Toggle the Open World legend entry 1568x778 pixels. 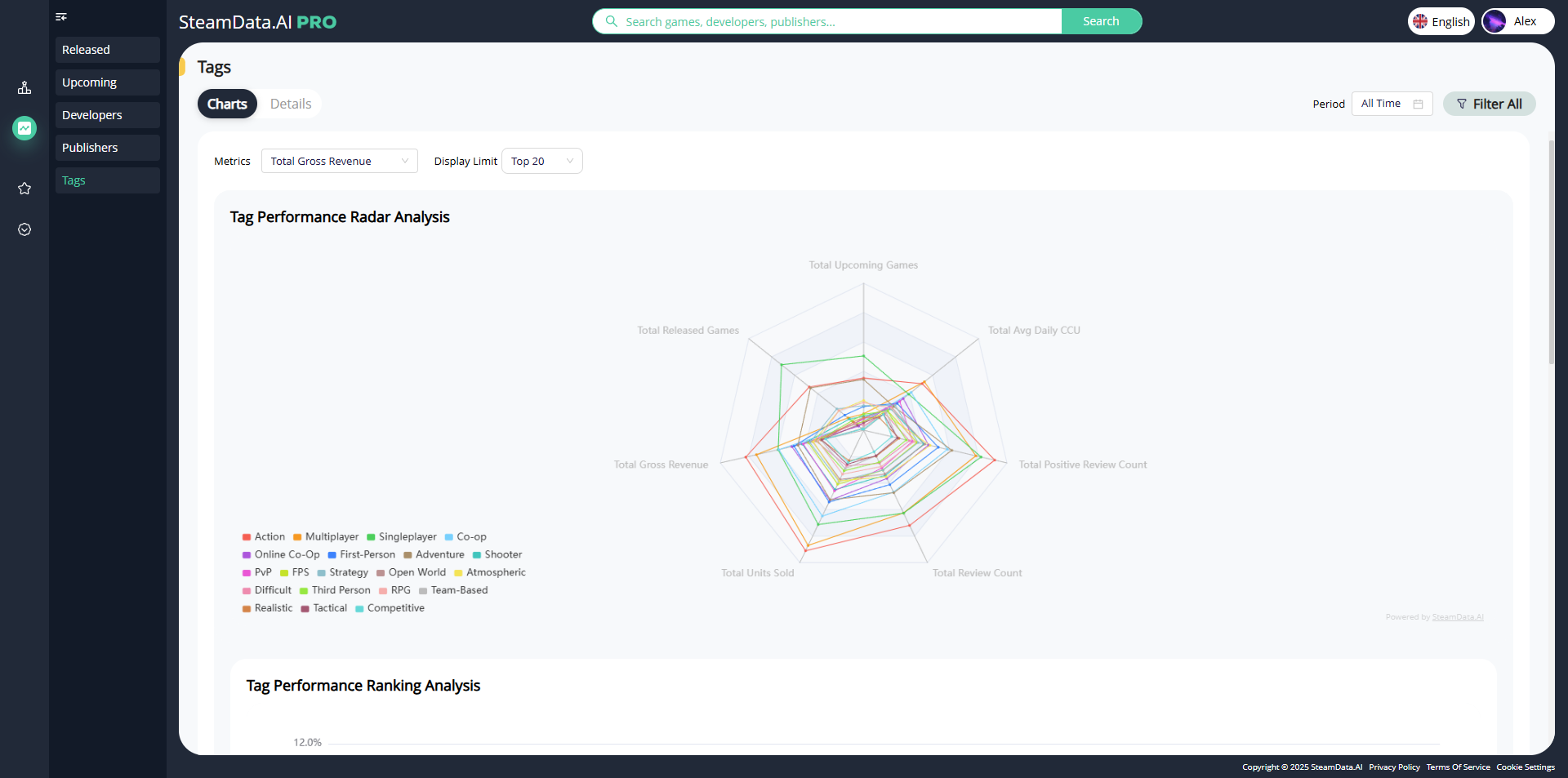[x=411, y=572]
